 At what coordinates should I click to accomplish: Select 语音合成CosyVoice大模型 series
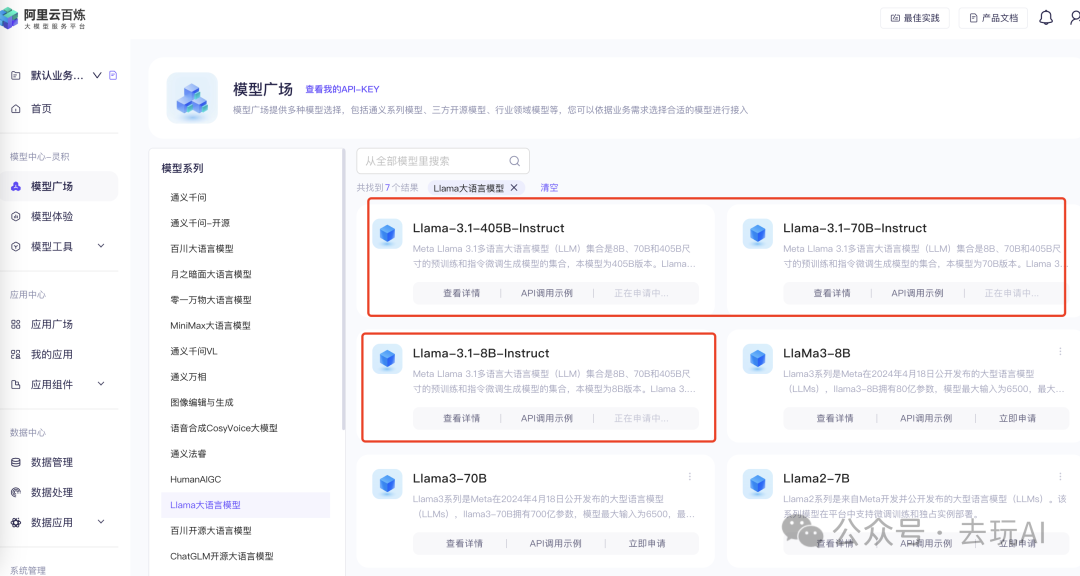point(224,428)
